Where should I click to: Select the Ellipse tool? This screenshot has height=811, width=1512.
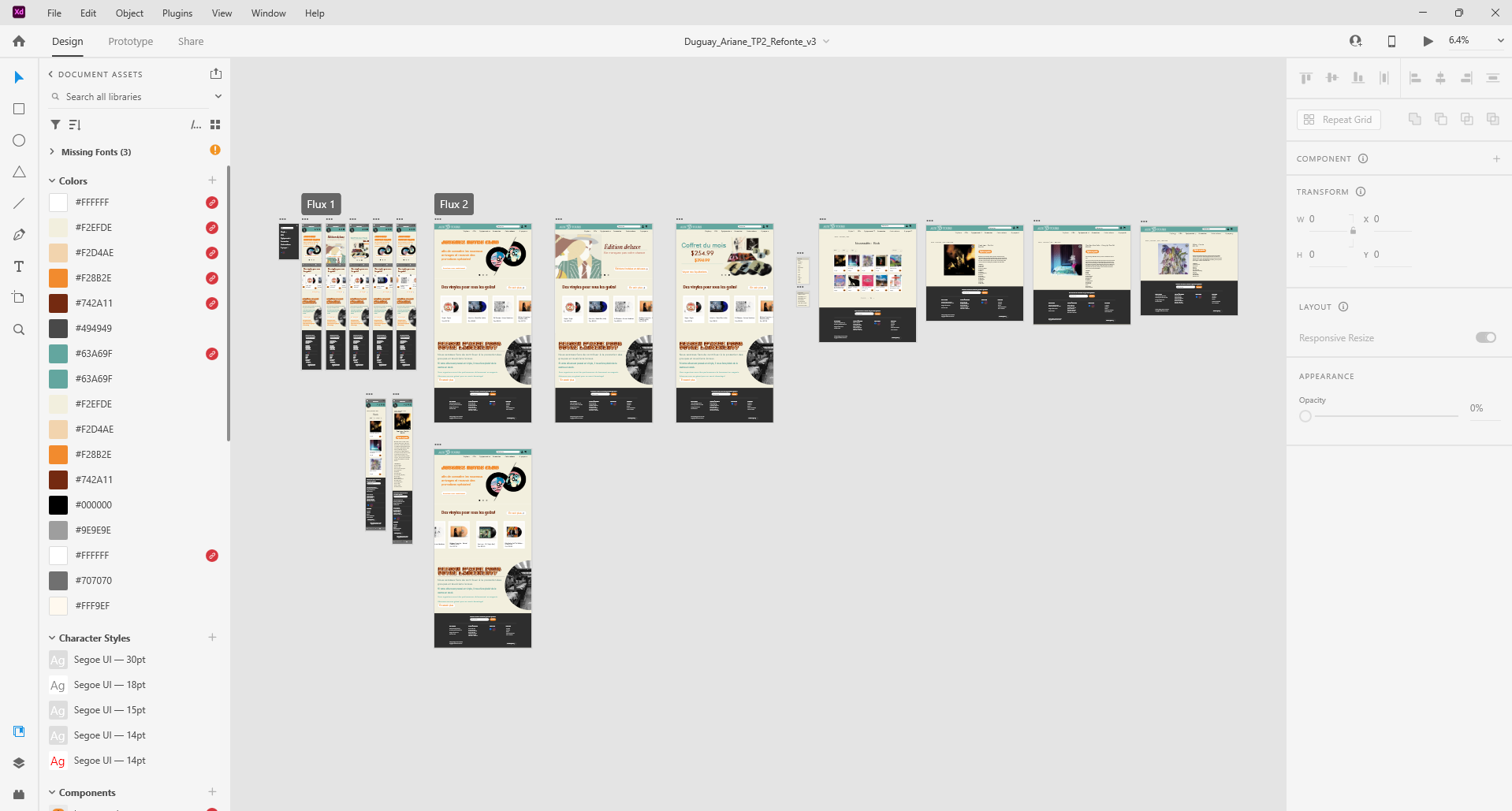tap(19, 140)
